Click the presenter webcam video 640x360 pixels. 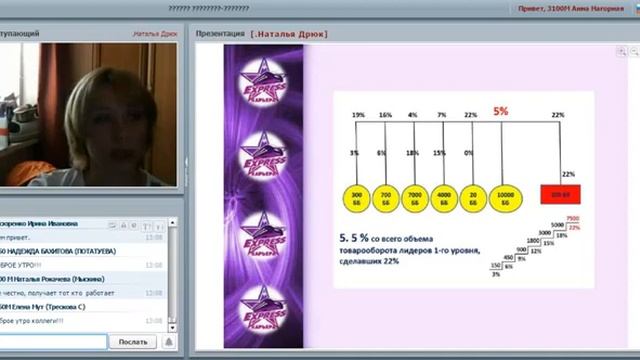tap(88, 115)
